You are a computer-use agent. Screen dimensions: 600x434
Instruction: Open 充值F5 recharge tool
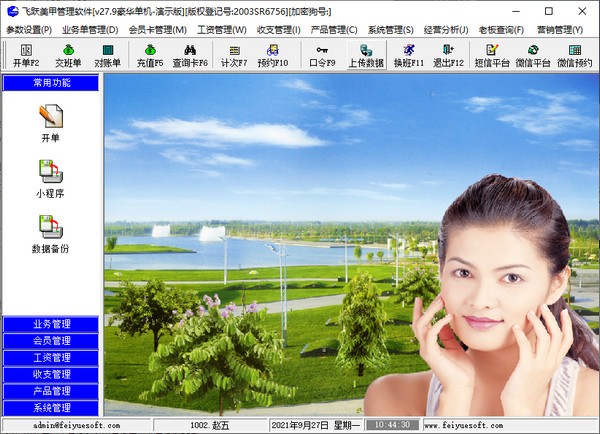(149, 55)
